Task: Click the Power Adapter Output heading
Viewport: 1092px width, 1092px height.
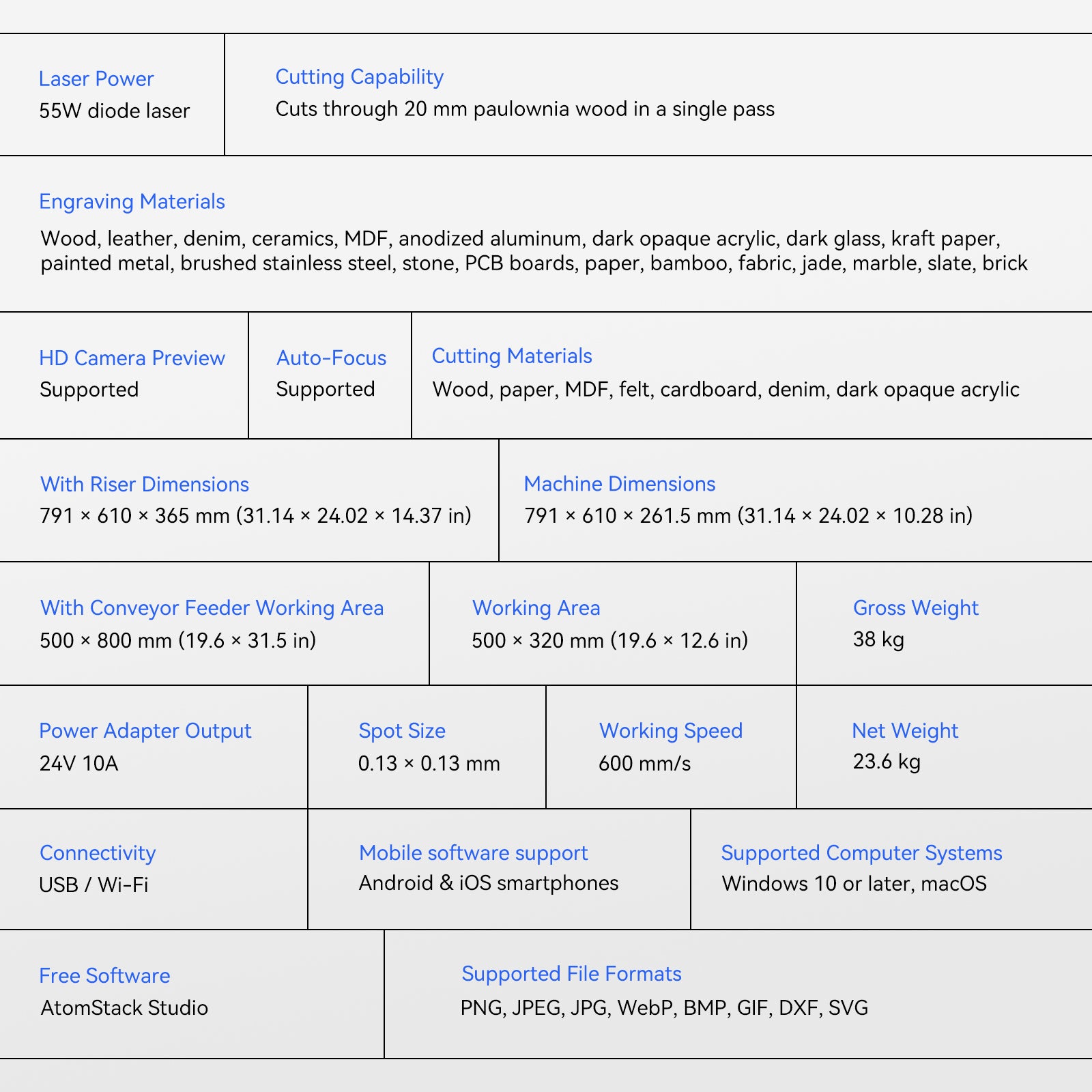Action: [x=145, y=731]
